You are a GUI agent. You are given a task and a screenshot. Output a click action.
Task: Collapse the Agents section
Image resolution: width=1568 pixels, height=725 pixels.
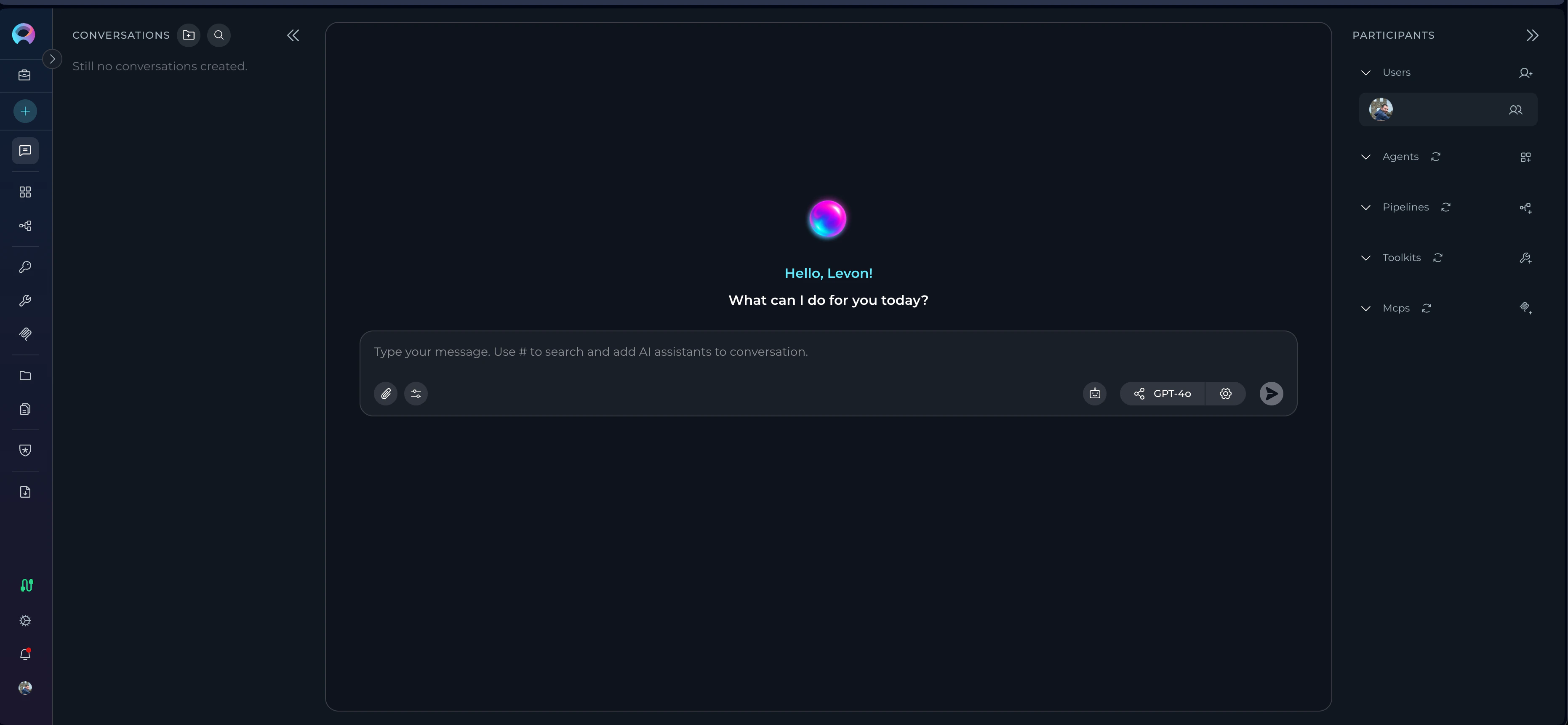1365,157
